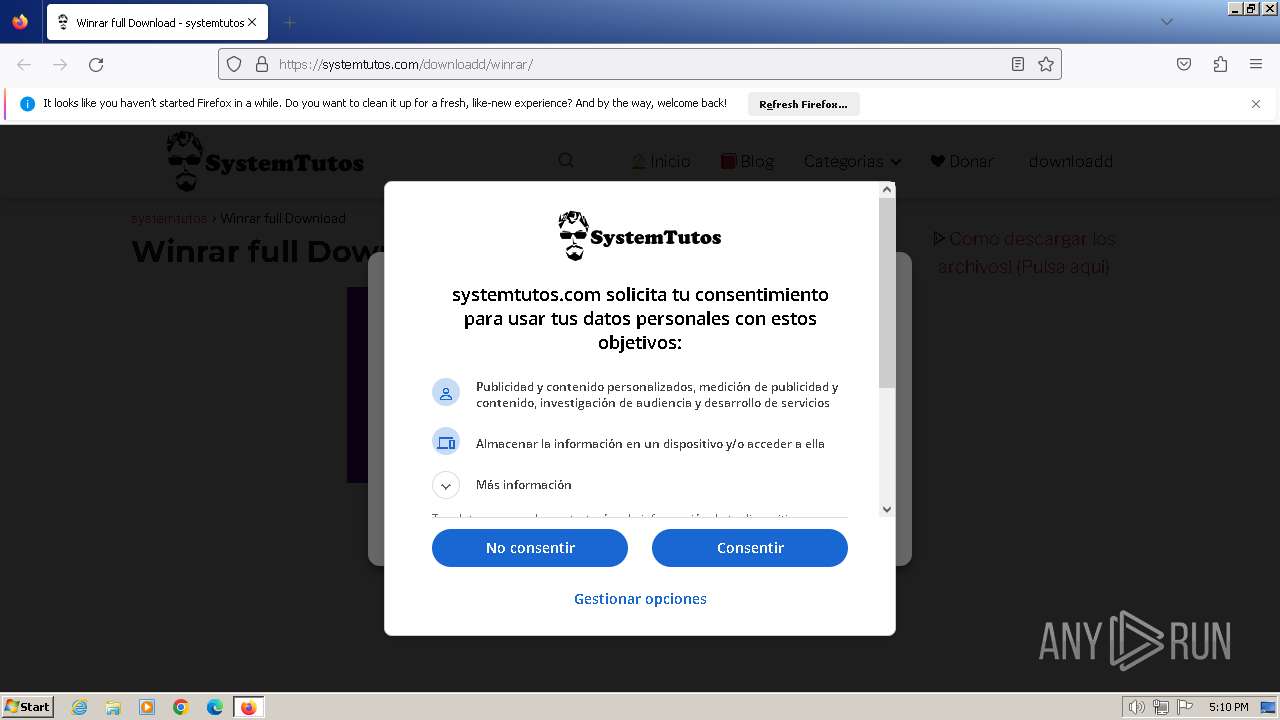This screenshot has width=1280, height=720.
Task: Launch Internet Explorer from taskbar
Action: click(80, 707)
